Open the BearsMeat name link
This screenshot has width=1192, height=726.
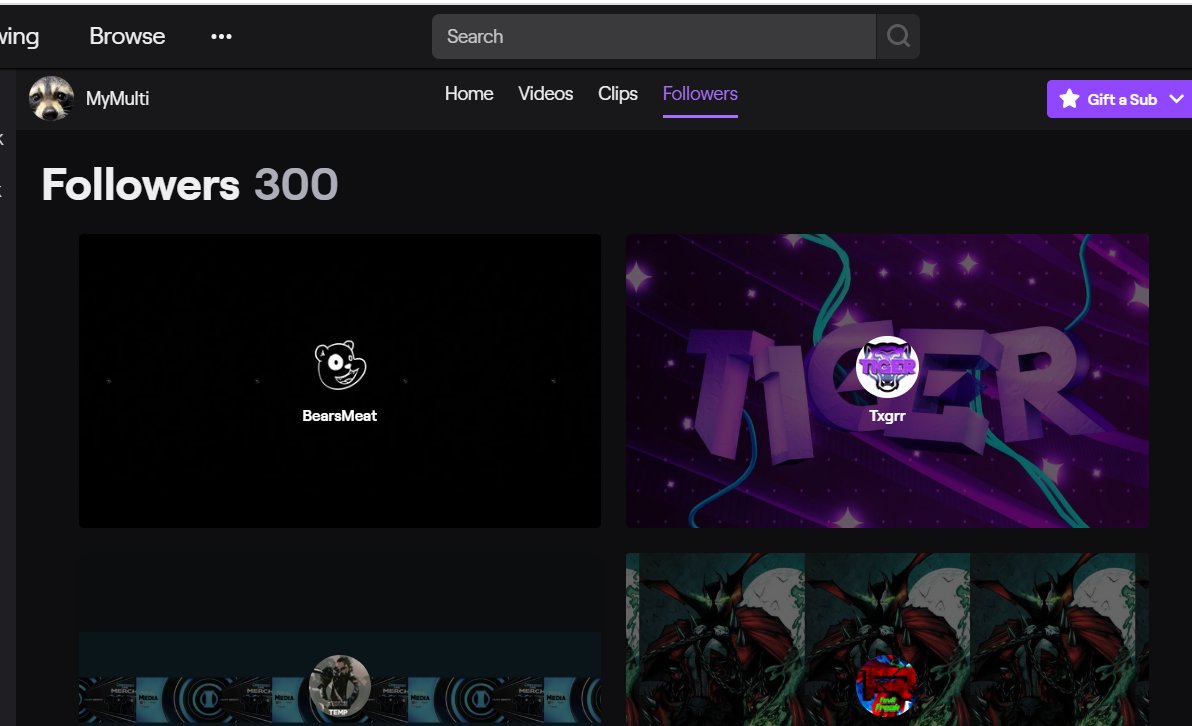(x=340, y=416)
